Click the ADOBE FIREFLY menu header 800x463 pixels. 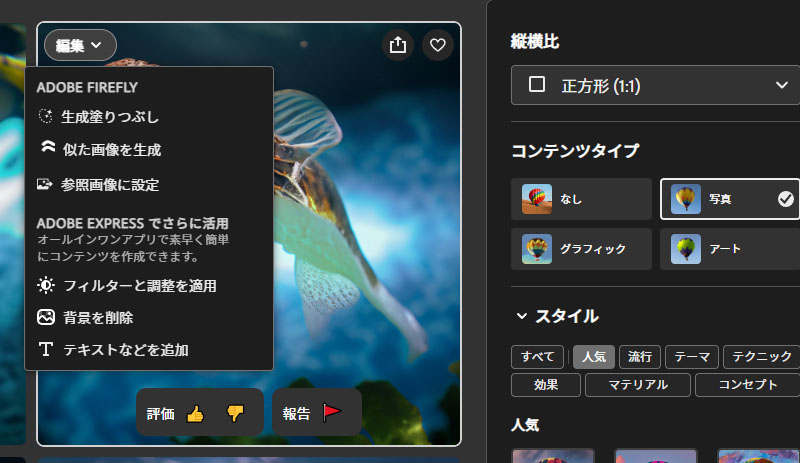click(x=87, y=88)
